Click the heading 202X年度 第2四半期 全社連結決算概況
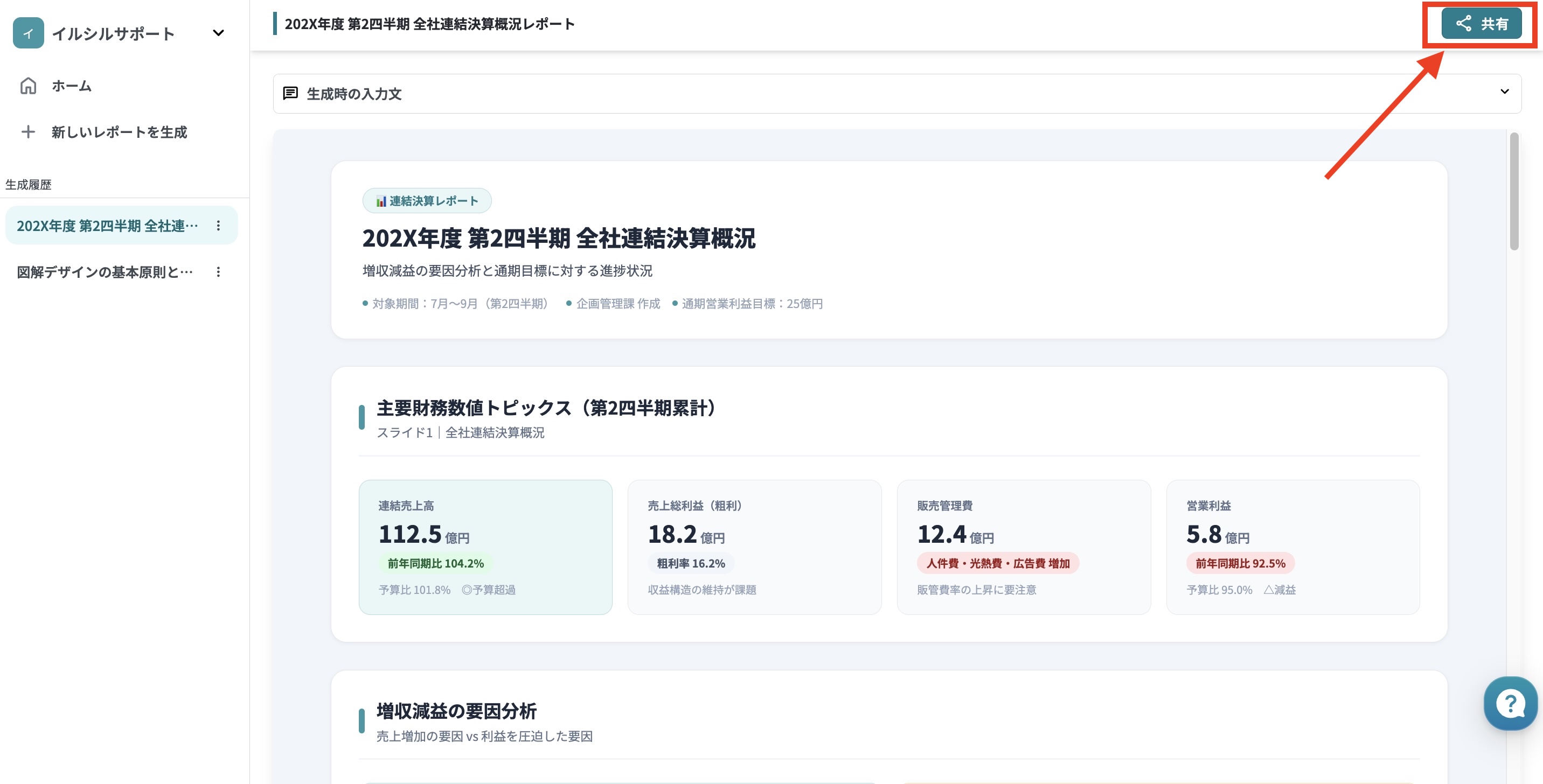Viewport: 1543px width, 784px height. coord(559,237)
